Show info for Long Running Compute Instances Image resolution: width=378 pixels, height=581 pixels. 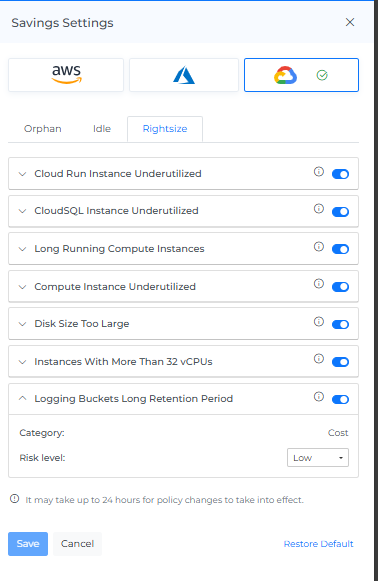click(x=319, y=246)
